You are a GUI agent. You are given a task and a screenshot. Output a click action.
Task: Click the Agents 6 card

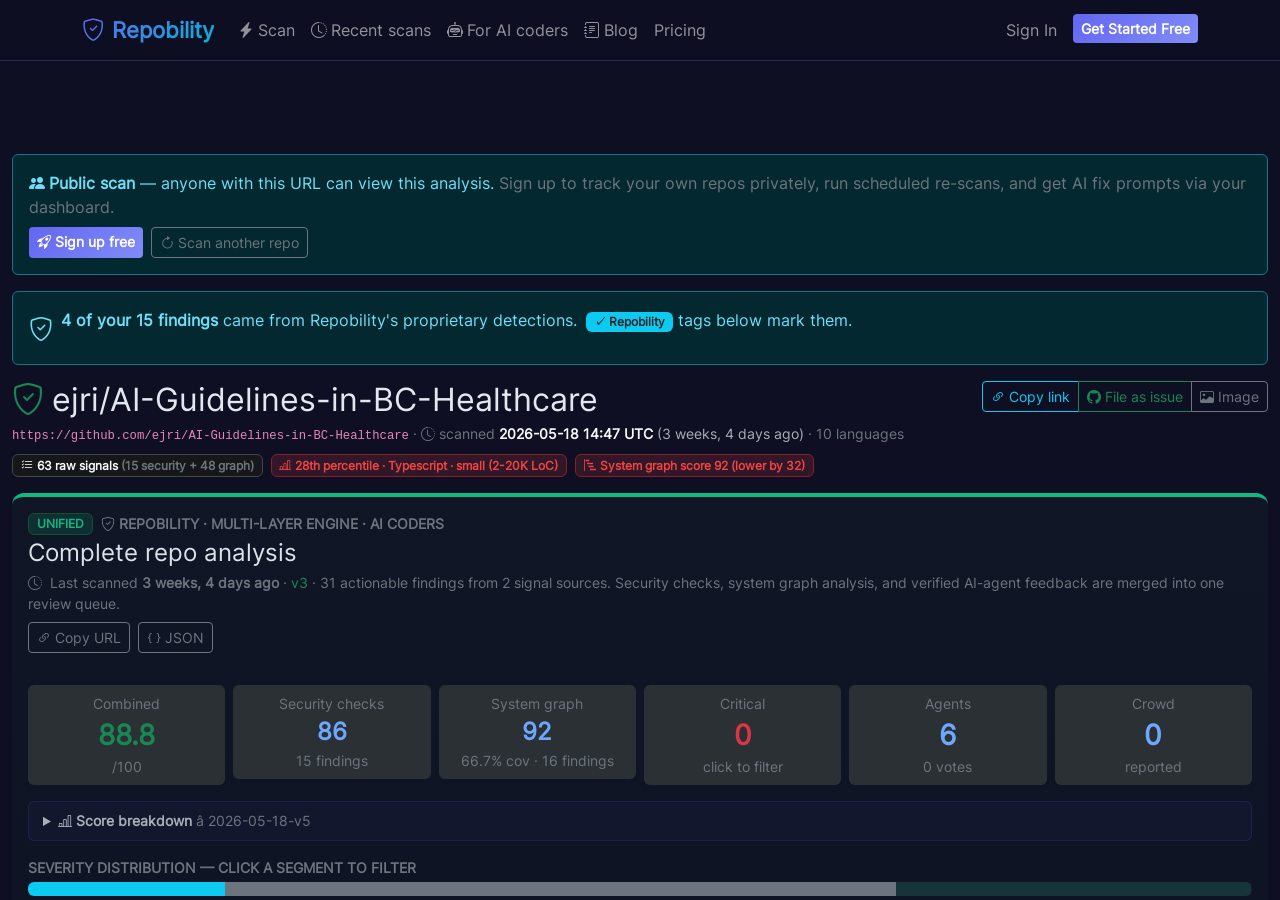pyautogui.click(x=948, y=735)
